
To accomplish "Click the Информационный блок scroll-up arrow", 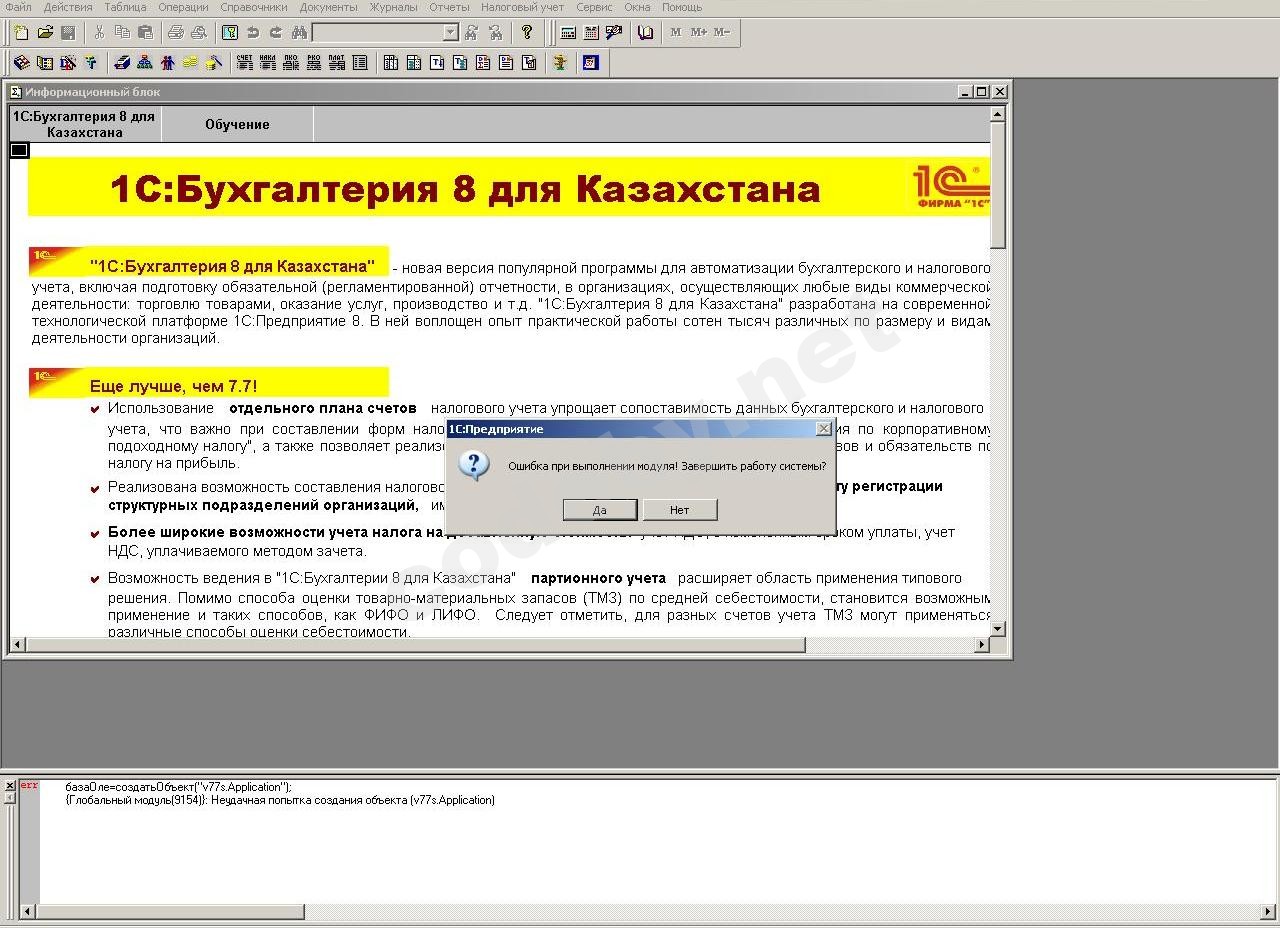I will click(997, 115).
